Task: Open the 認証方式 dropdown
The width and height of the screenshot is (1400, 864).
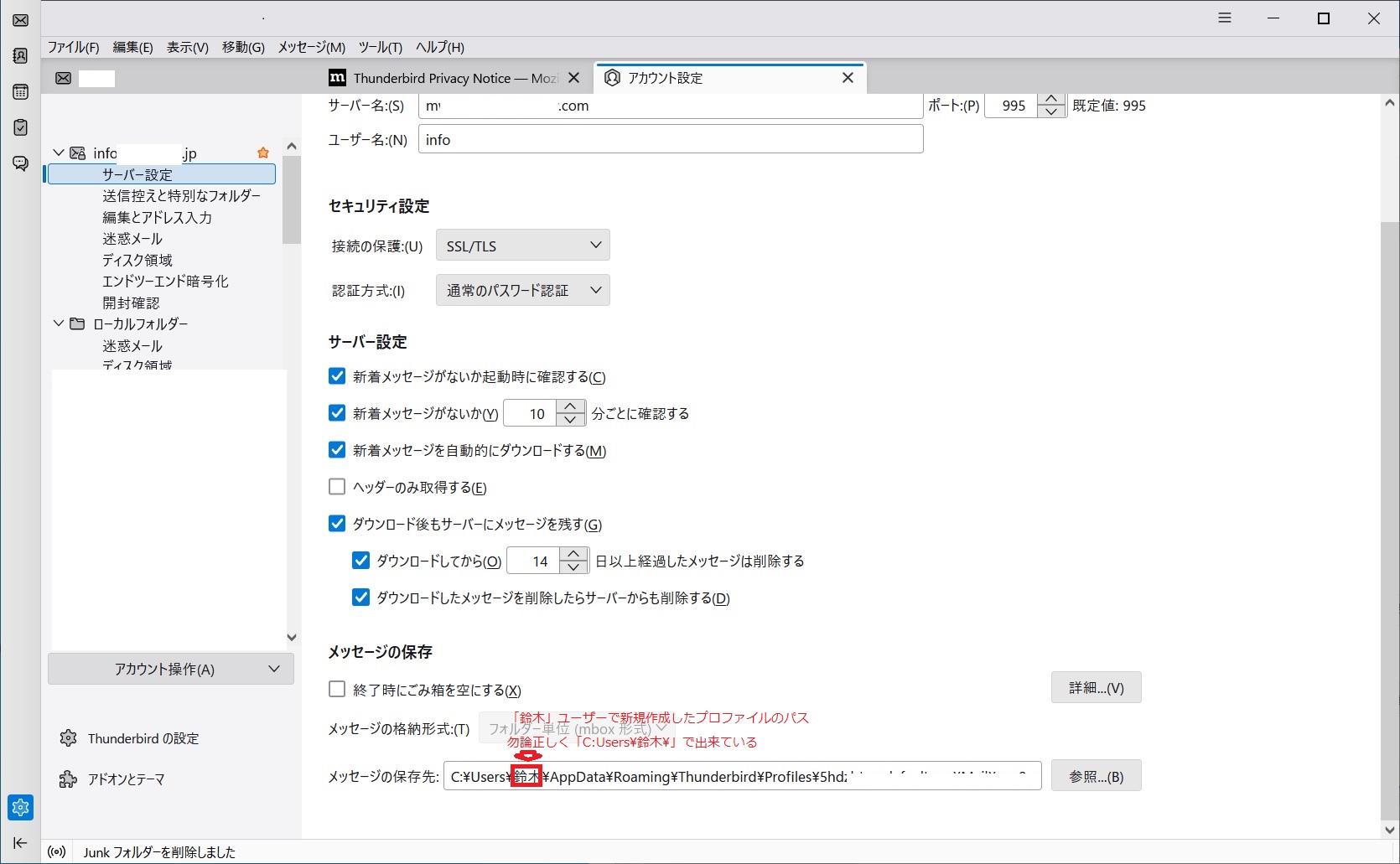Action: [522, 290]
